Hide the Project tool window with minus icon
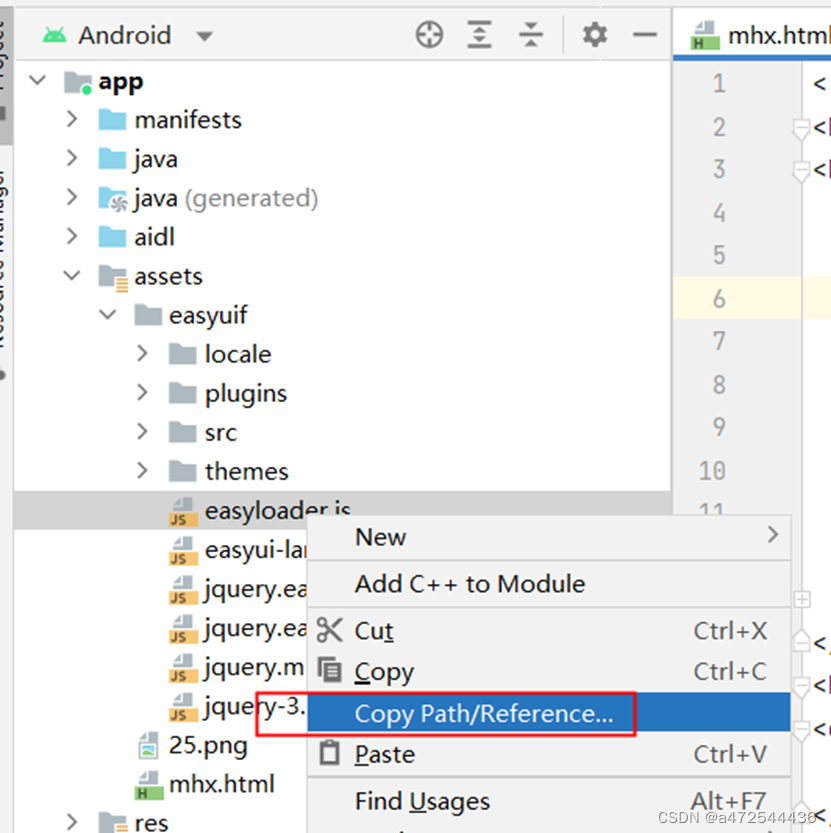The image size is (831, 833). [645, 35]
